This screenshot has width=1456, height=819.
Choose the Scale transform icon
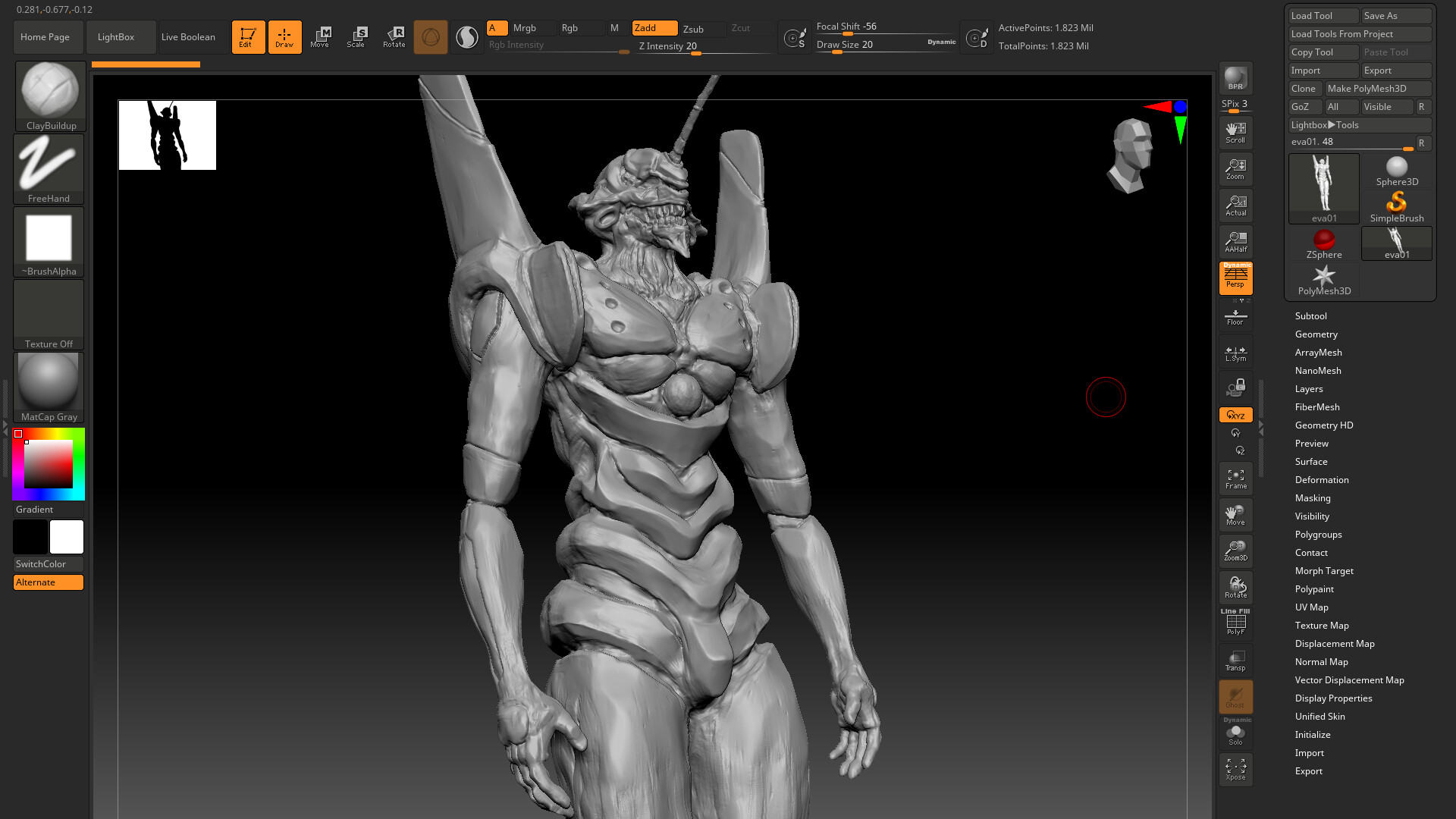pyautogui.click(x=356, y=36)
